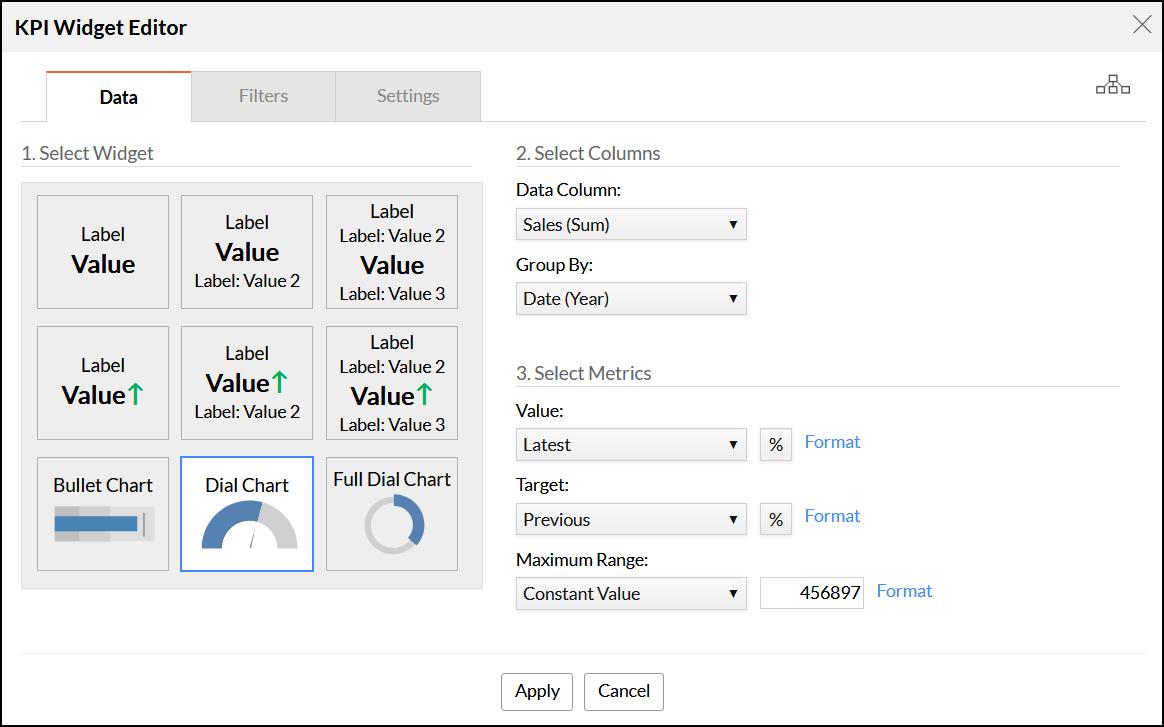Screen dimensions: 1164x727
Task: Open the Maximum Range dropdown
Action: coord(631,593)
